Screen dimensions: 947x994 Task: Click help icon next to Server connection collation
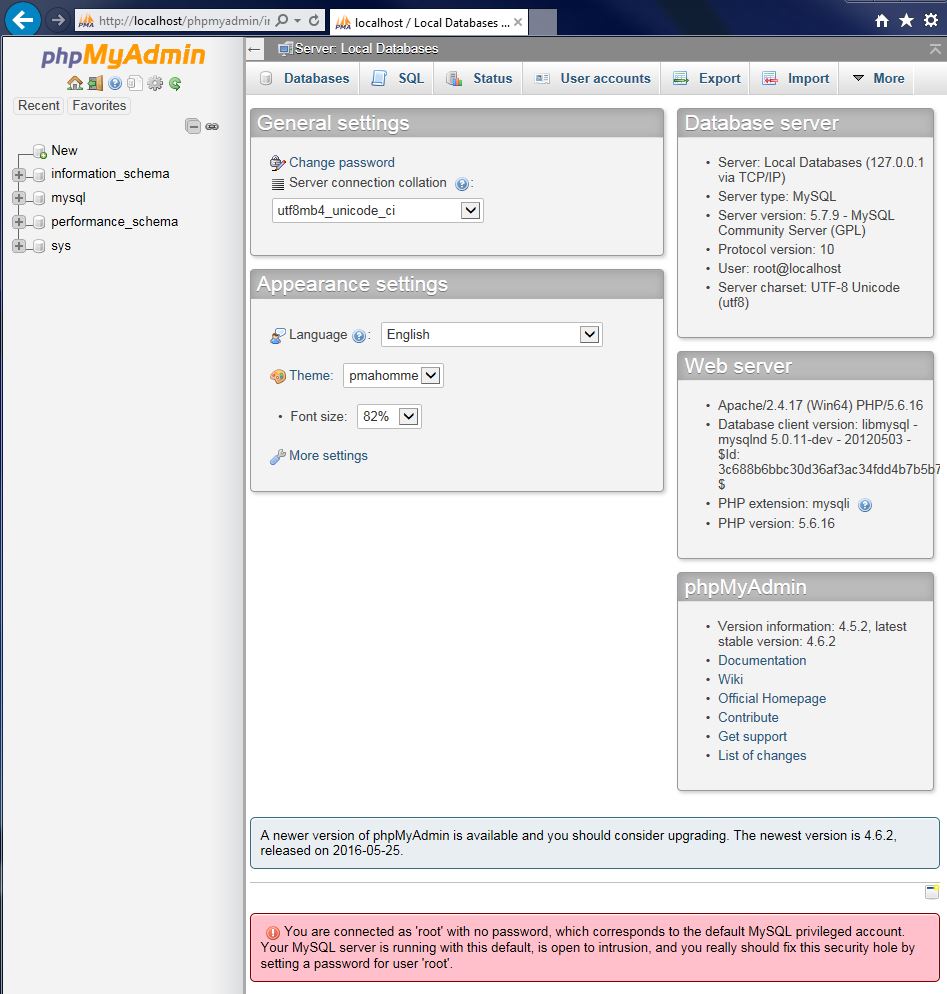point(462,184)
